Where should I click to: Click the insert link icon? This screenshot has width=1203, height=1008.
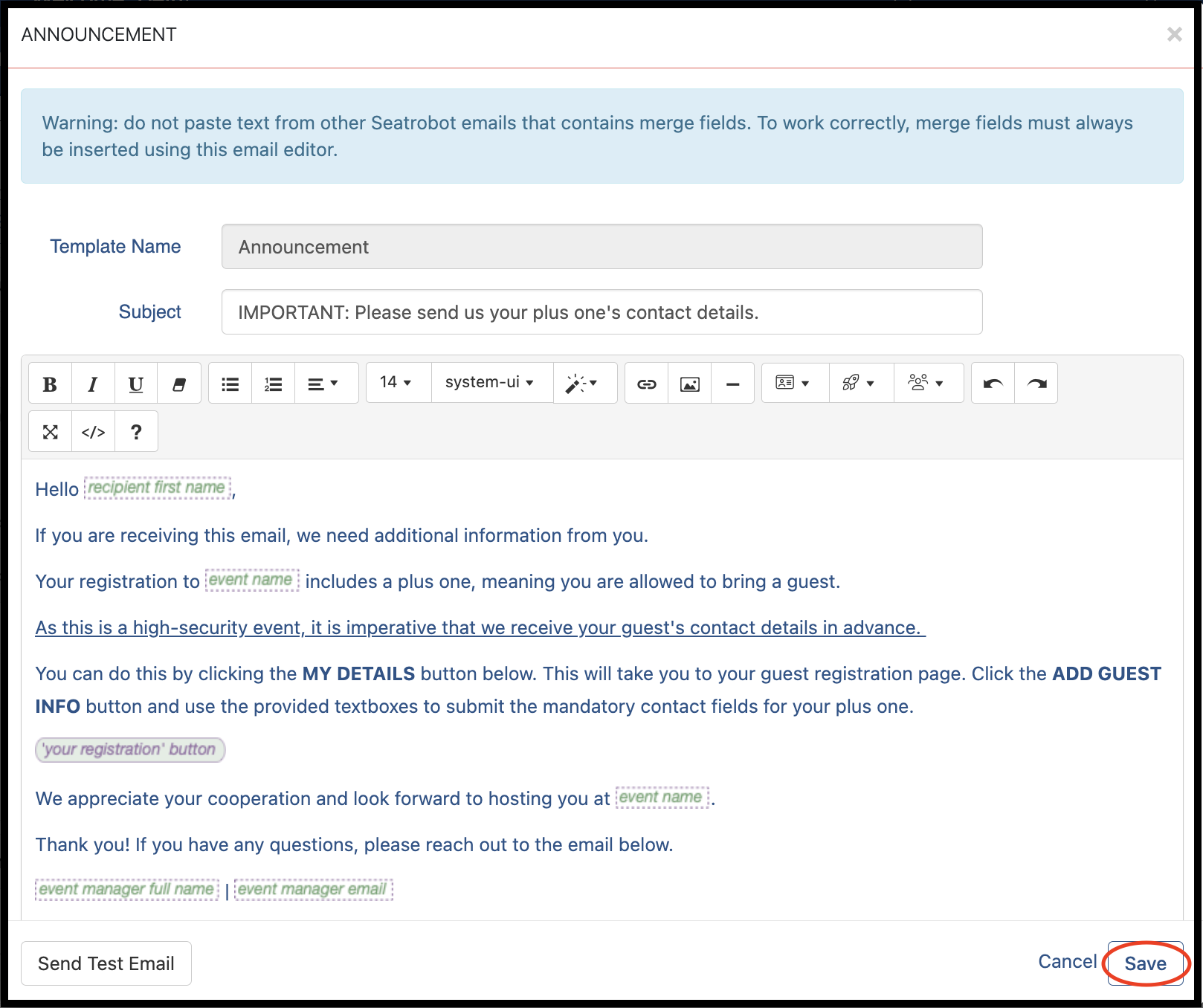coord(647,384)
